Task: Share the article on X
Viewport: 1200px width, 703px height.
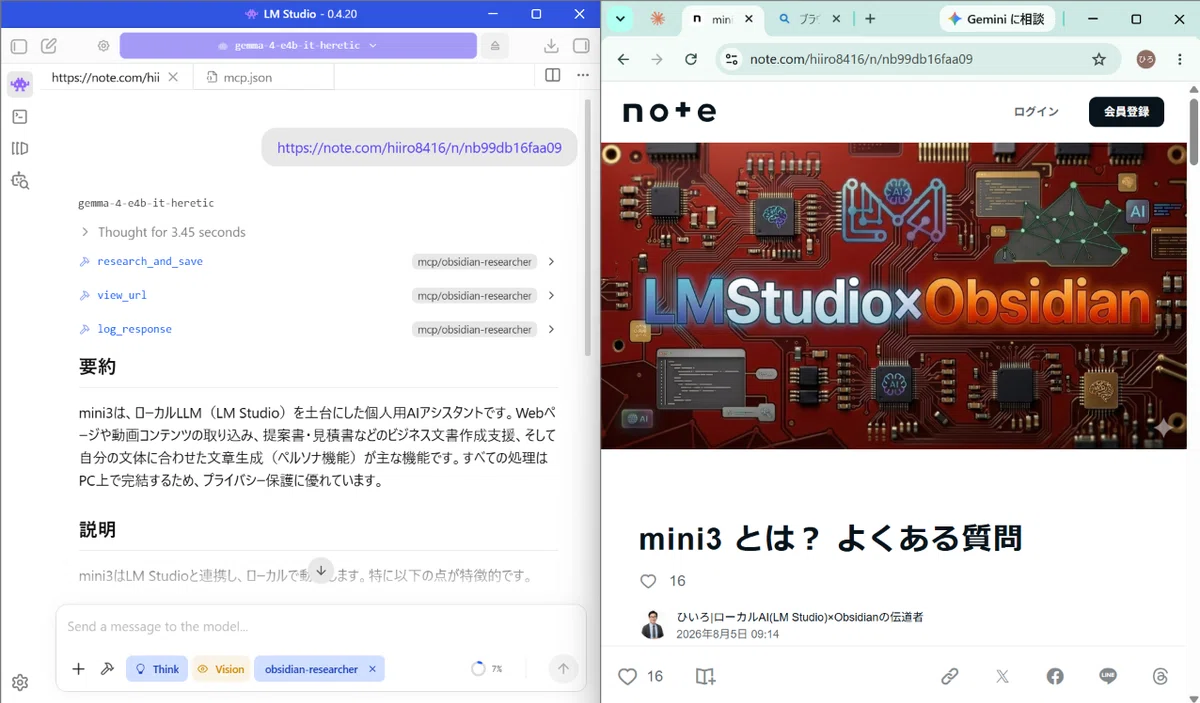Action: tap(1002, 677)
